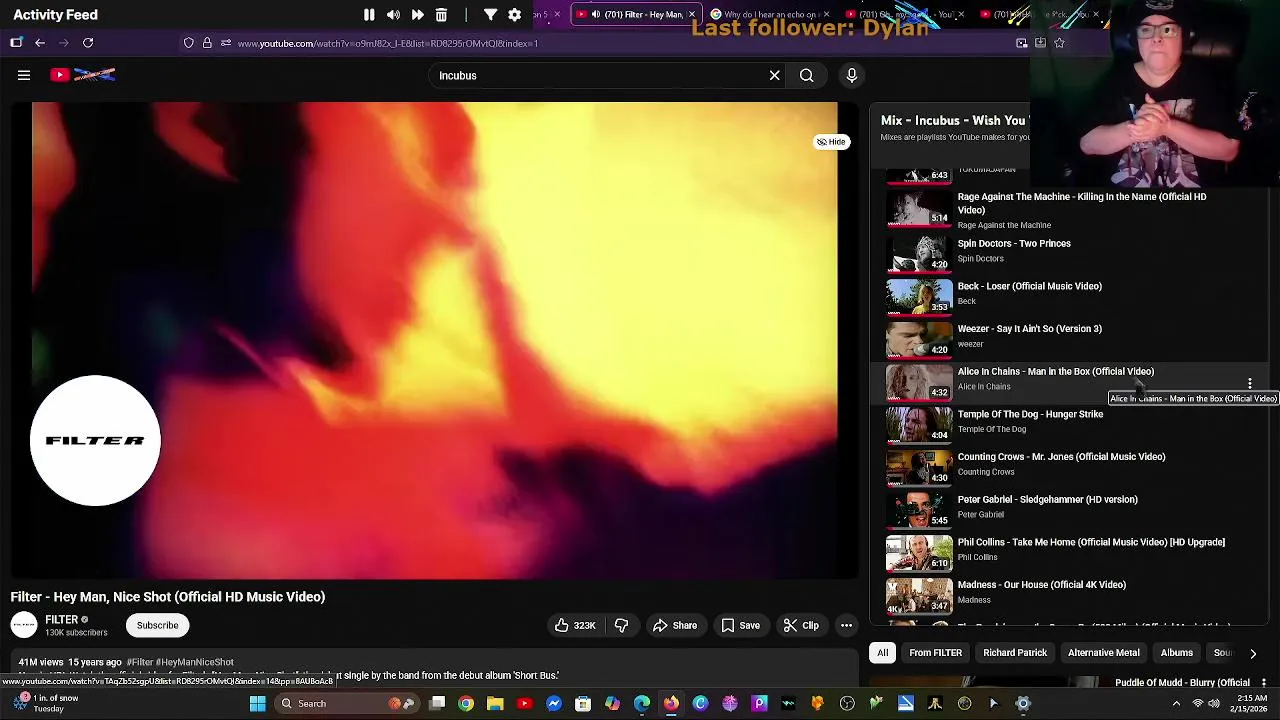Bookmark this page with star icon
The height and width of the screenshot is (720, 1280).
(x=1059, y=43)
